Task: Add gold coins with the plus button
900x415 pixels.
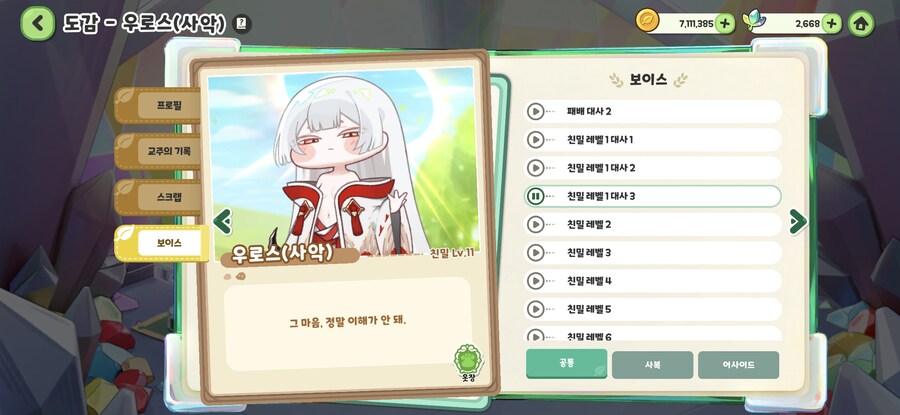Action: tap(725, 24)
